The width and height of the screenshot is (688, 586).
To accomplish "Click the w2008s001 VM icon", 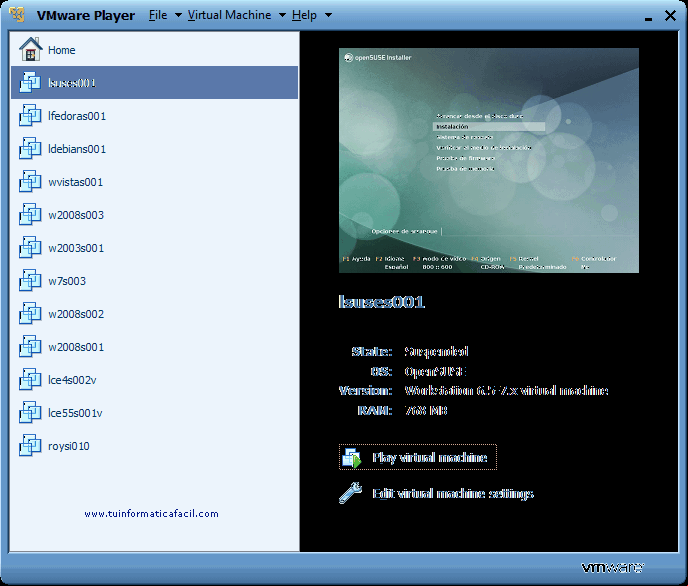I will coord(30,347).
